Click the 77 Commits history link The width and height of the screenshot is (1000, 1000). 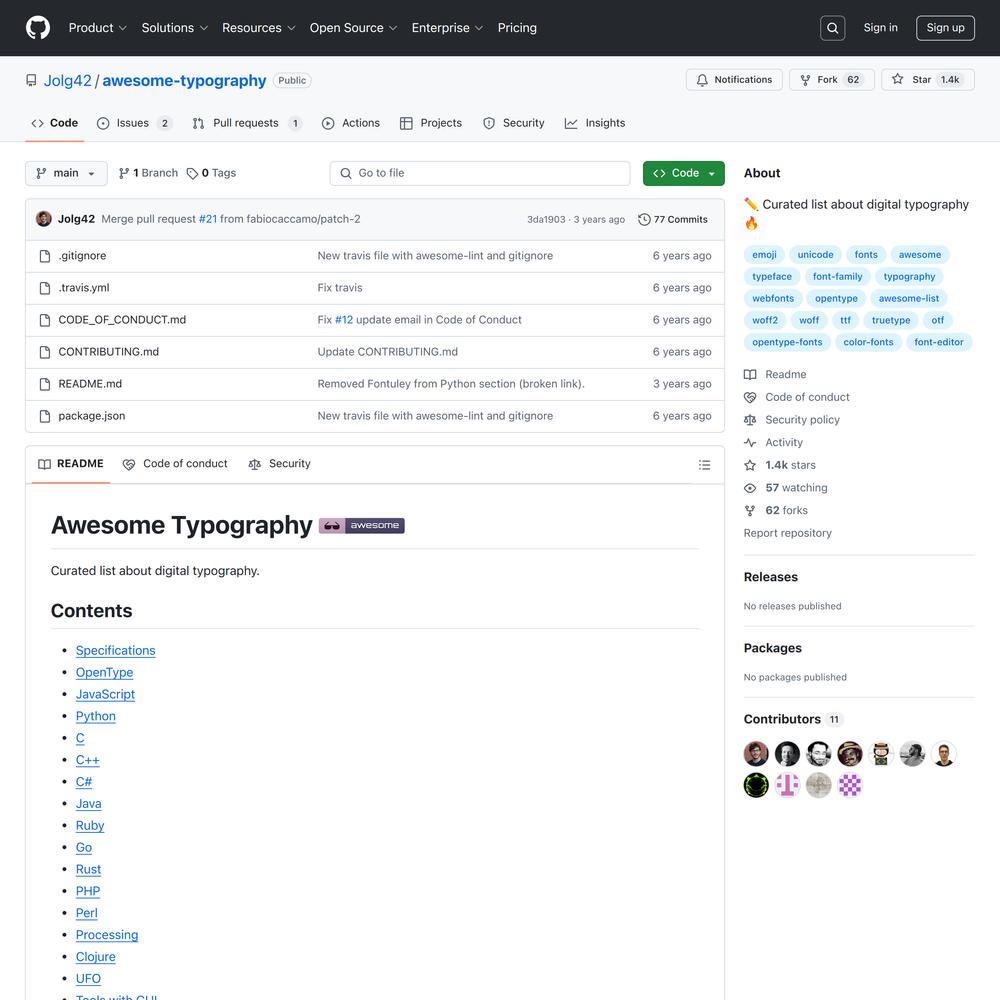(x=673, y=219)
